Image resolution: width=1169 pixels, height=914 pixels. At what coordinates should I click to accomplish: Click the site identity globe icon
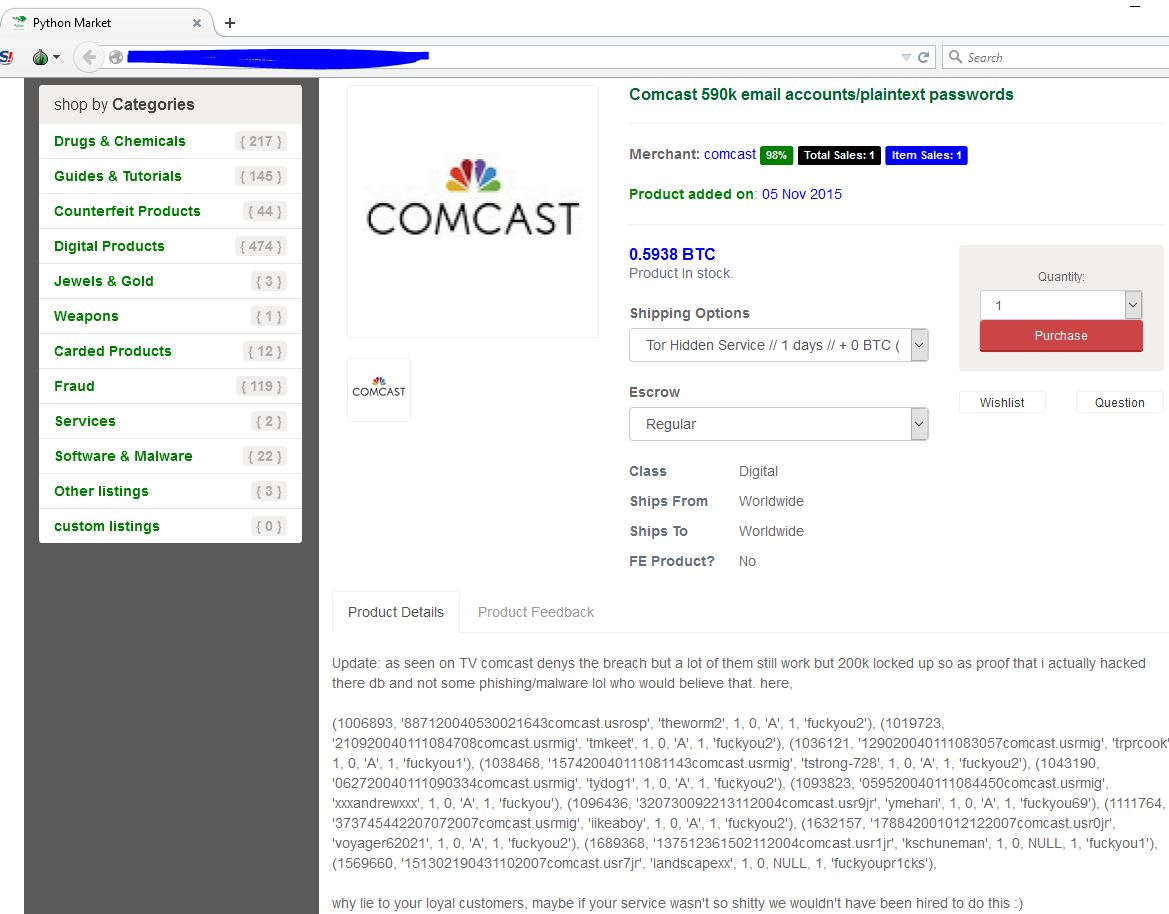tap(116, 57)
